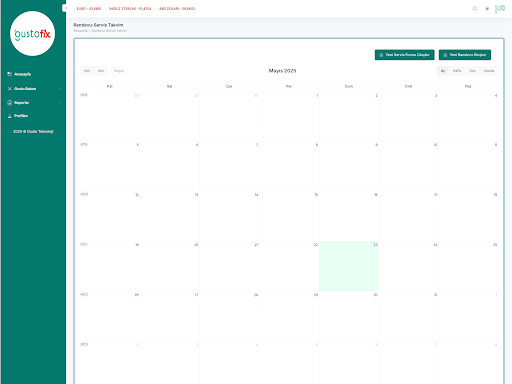Click the gustofix logo in sidebar
This screenshot has height=384, width=512.
tap(32, 34)
